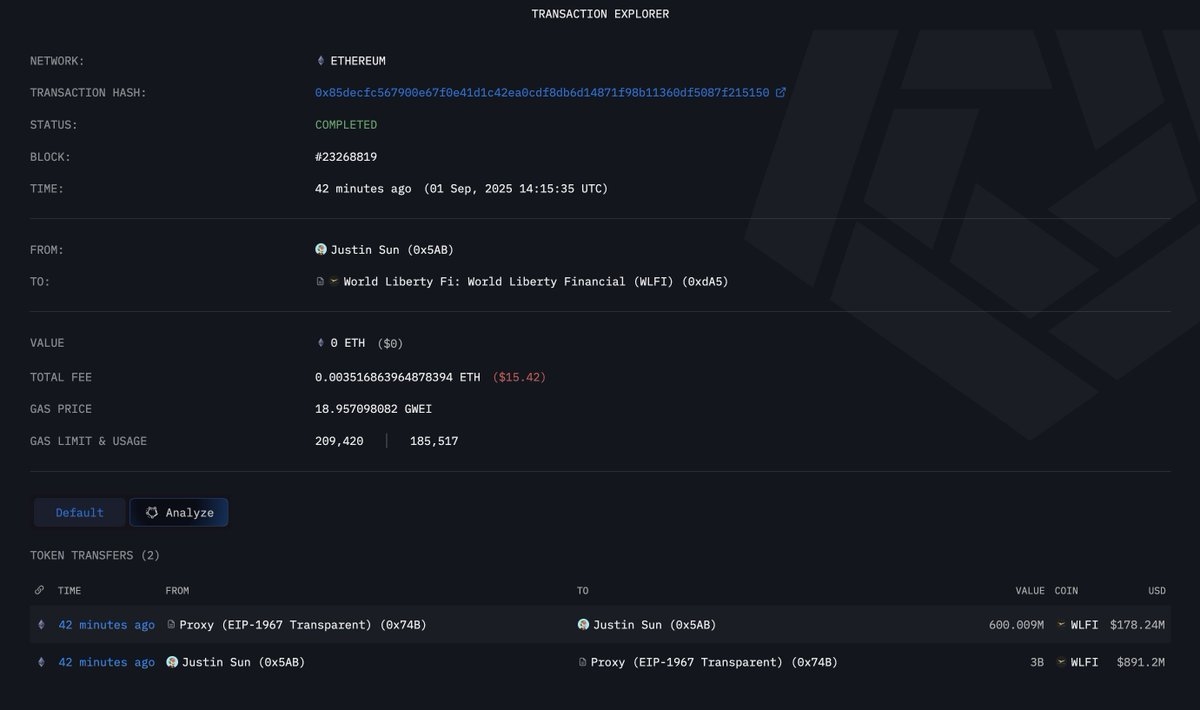Select the $178.24M USD amount
The image size is (1200, 710).
tap(1138, 625)
